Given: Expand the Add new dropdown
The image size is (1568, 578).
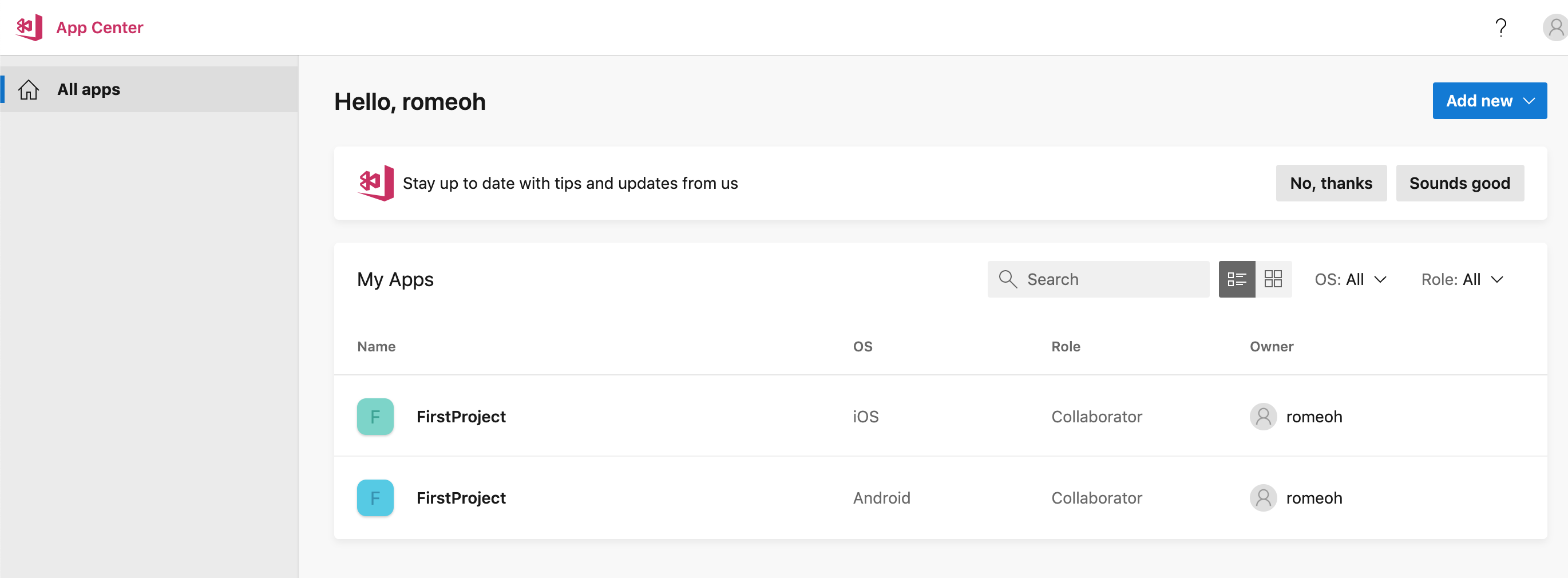Looking at the screenshot, I should pyautogui.click(x=1489, y=101).
